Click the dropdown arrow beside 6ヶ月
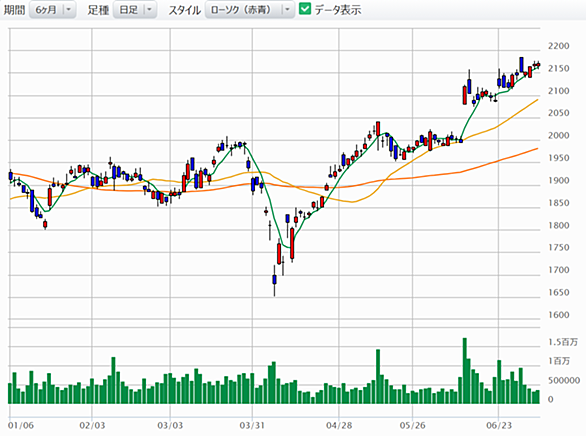The width and height of the screenshot is (586, 436). point(68,10)
